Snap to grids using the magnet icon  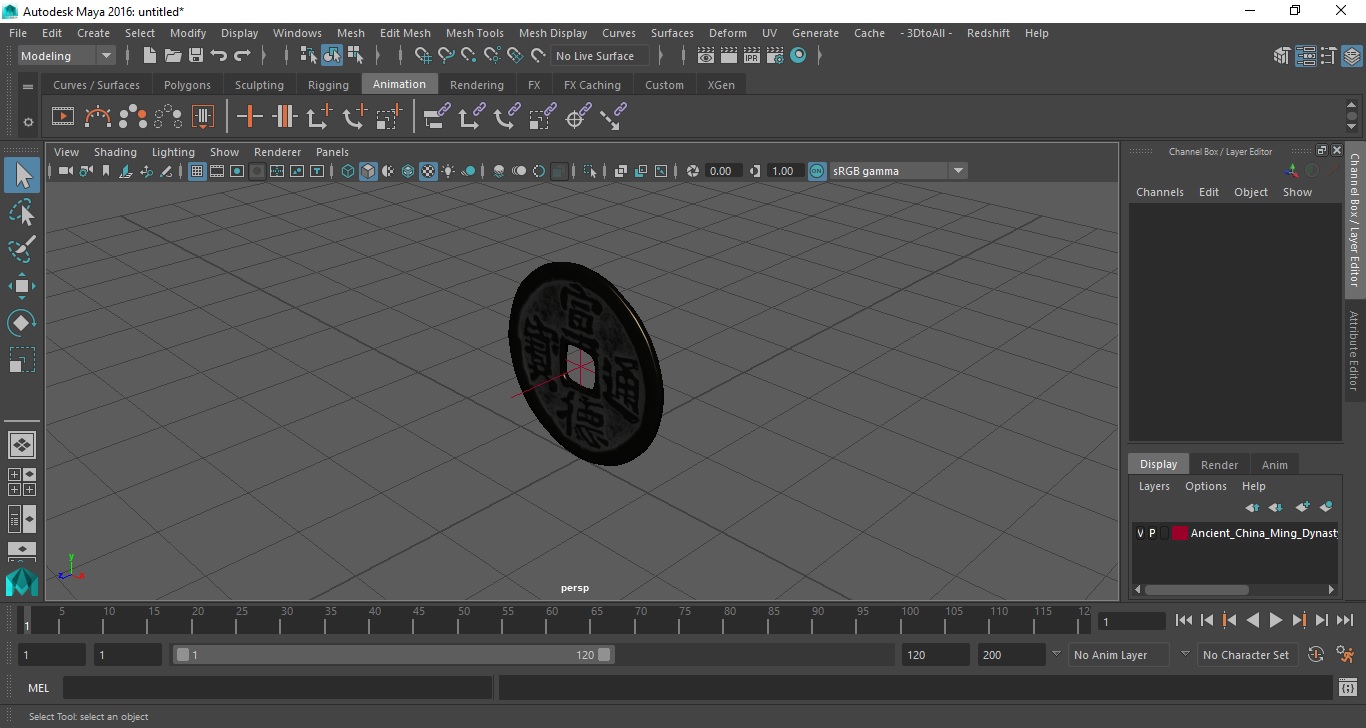pos(423,56)
